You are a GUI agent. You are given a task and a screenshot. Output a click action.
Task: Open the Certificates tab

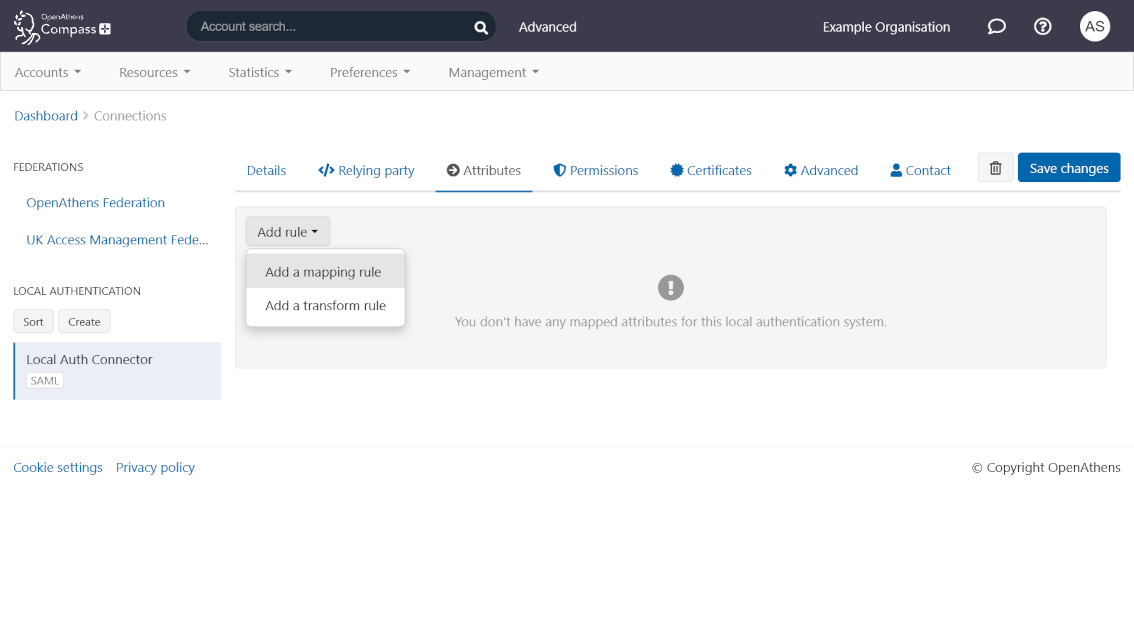click(710, 171)
